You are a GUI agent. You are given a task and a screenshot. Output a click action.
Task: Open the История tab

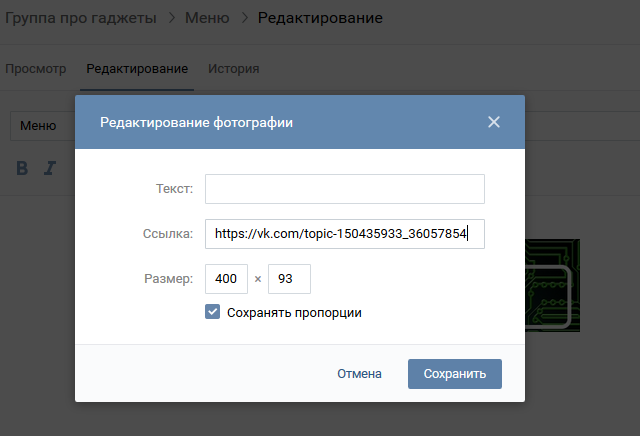233,69
